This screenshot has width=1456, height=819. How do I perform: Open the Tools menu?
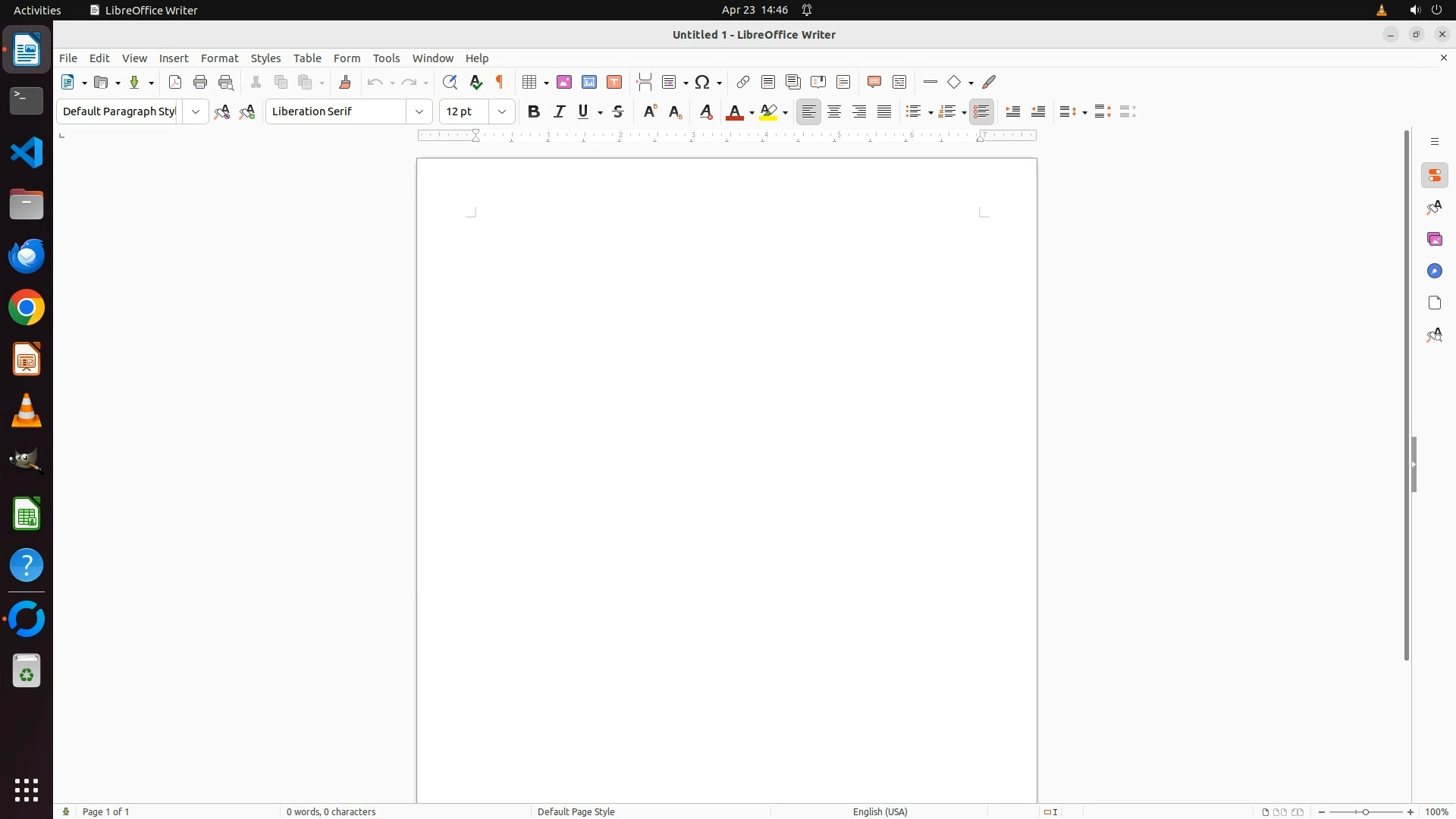point(386,58)
